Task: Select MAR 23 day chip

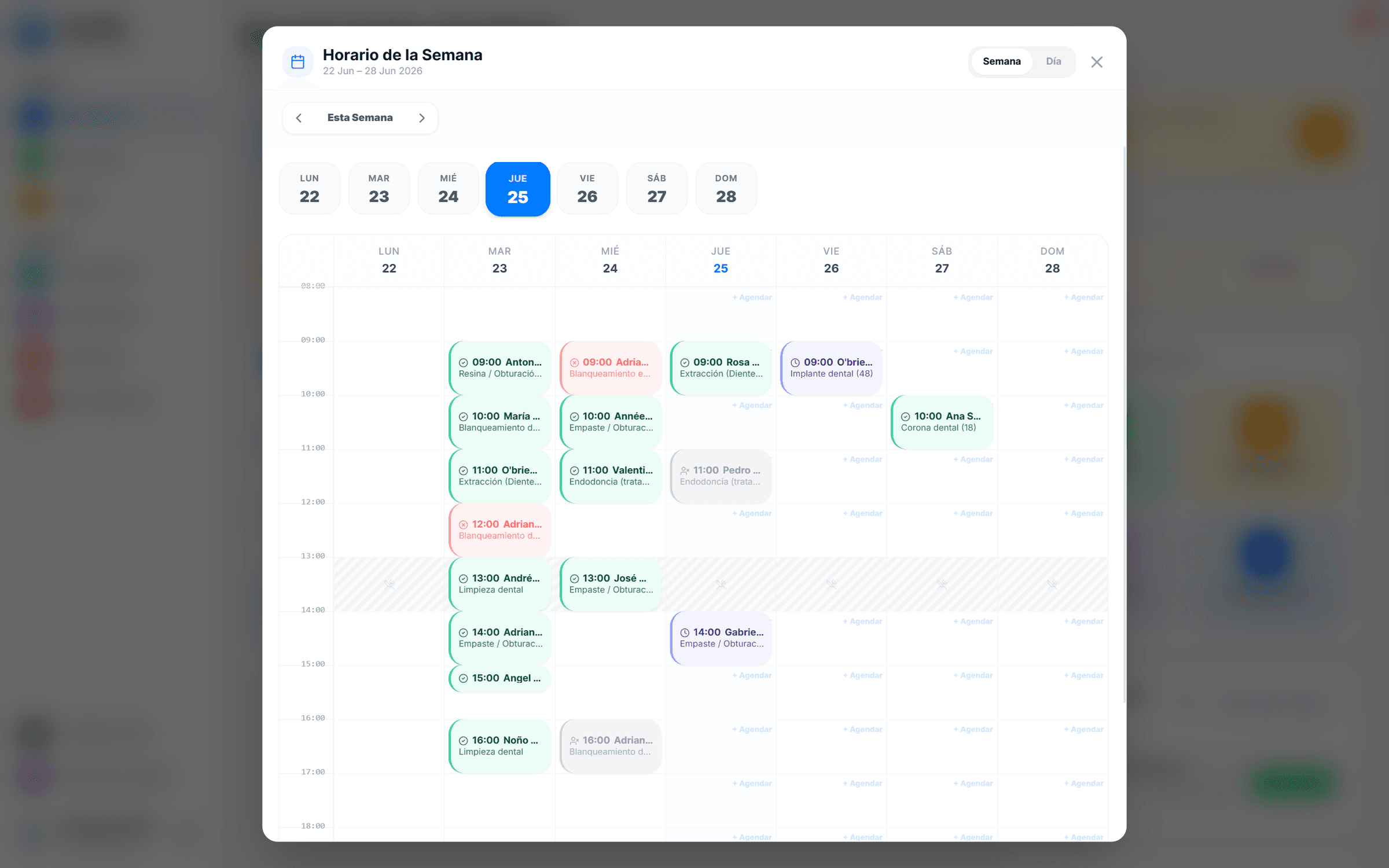Action: 379,189
